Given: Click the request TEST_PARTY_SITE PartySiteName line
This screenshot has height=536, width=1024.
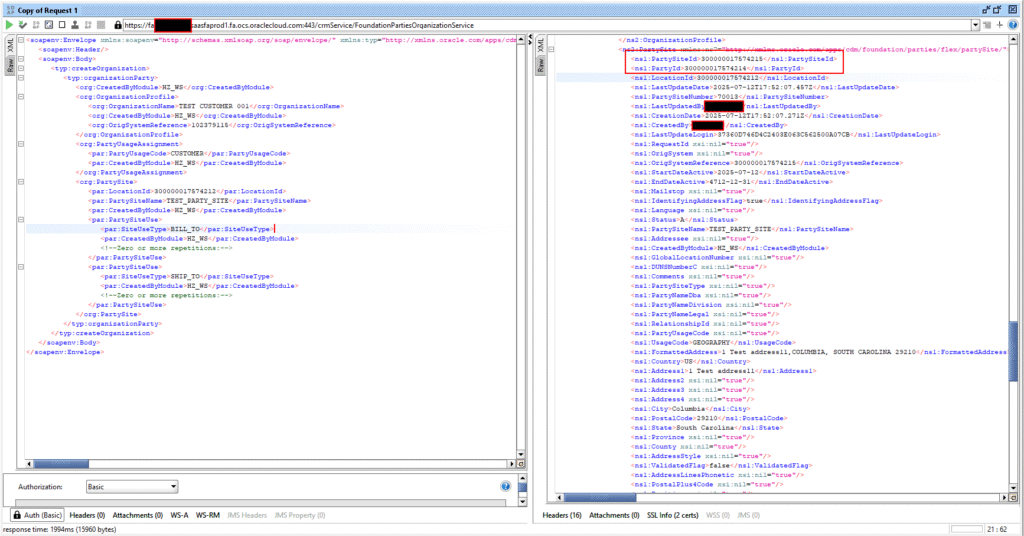Looking at the screenshot, I should tap(200, 200).
